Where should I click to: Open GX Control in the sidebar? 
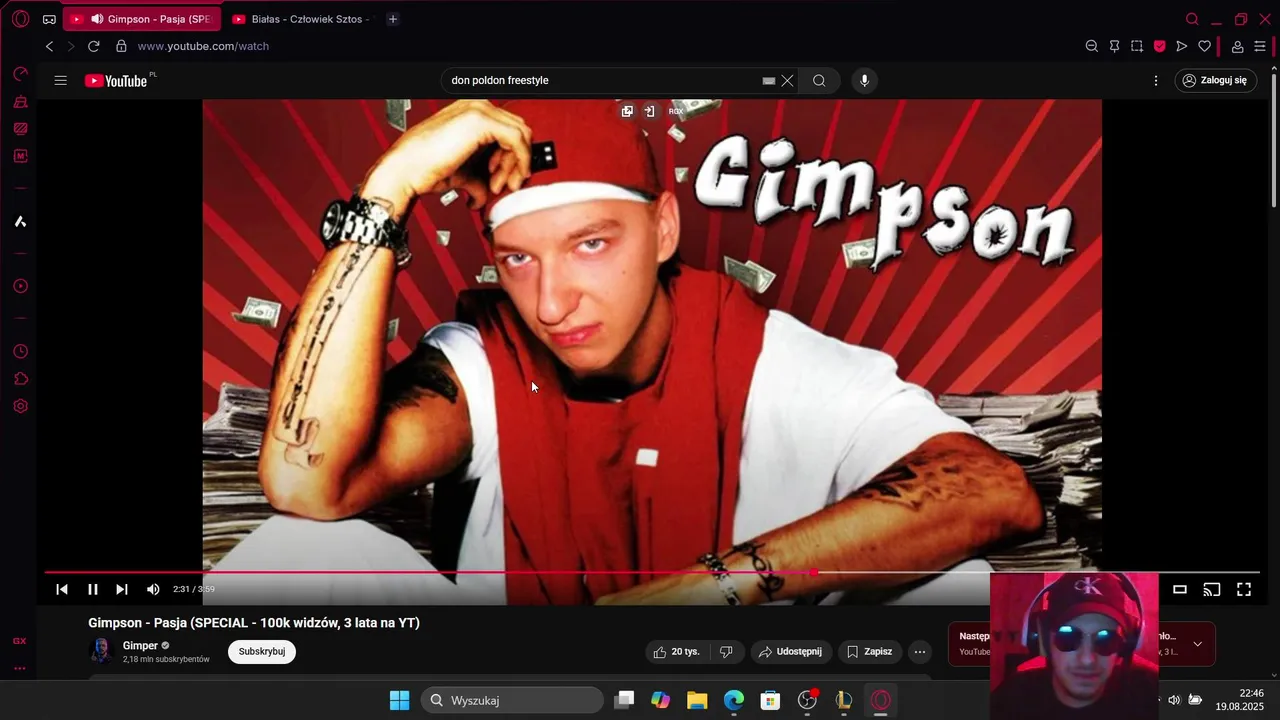[x=20, y=74]
